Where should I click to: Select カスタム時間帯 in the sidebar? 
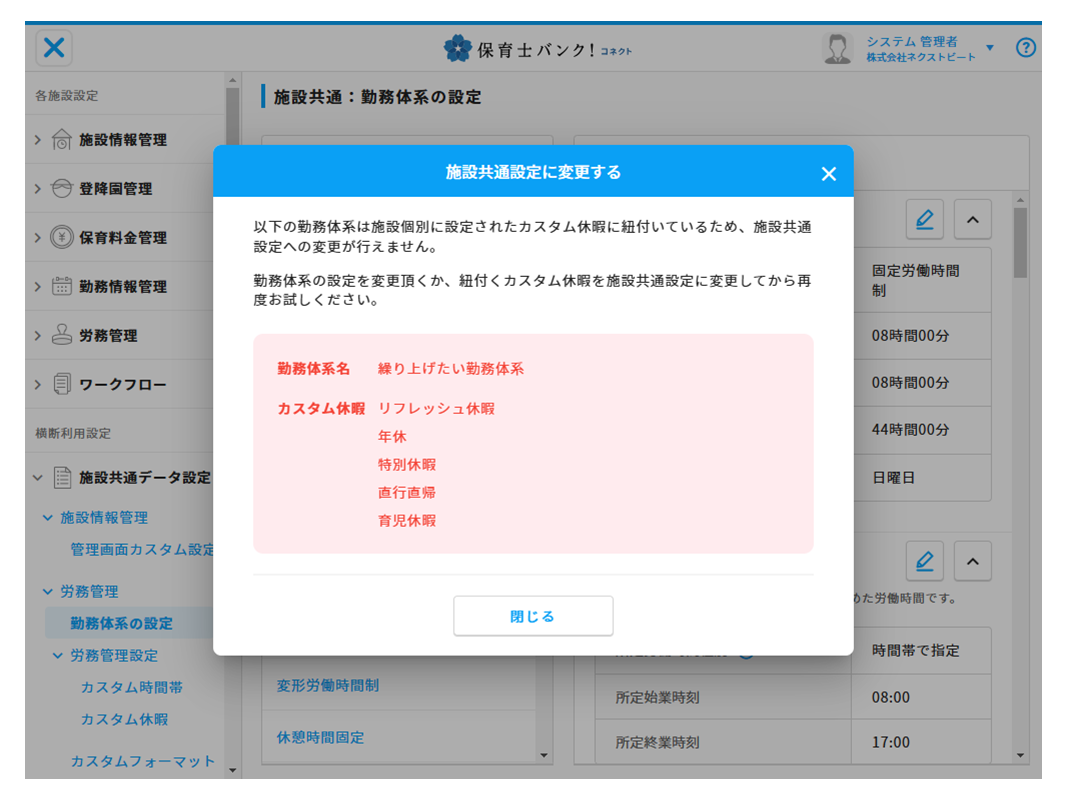pos(131,688)
